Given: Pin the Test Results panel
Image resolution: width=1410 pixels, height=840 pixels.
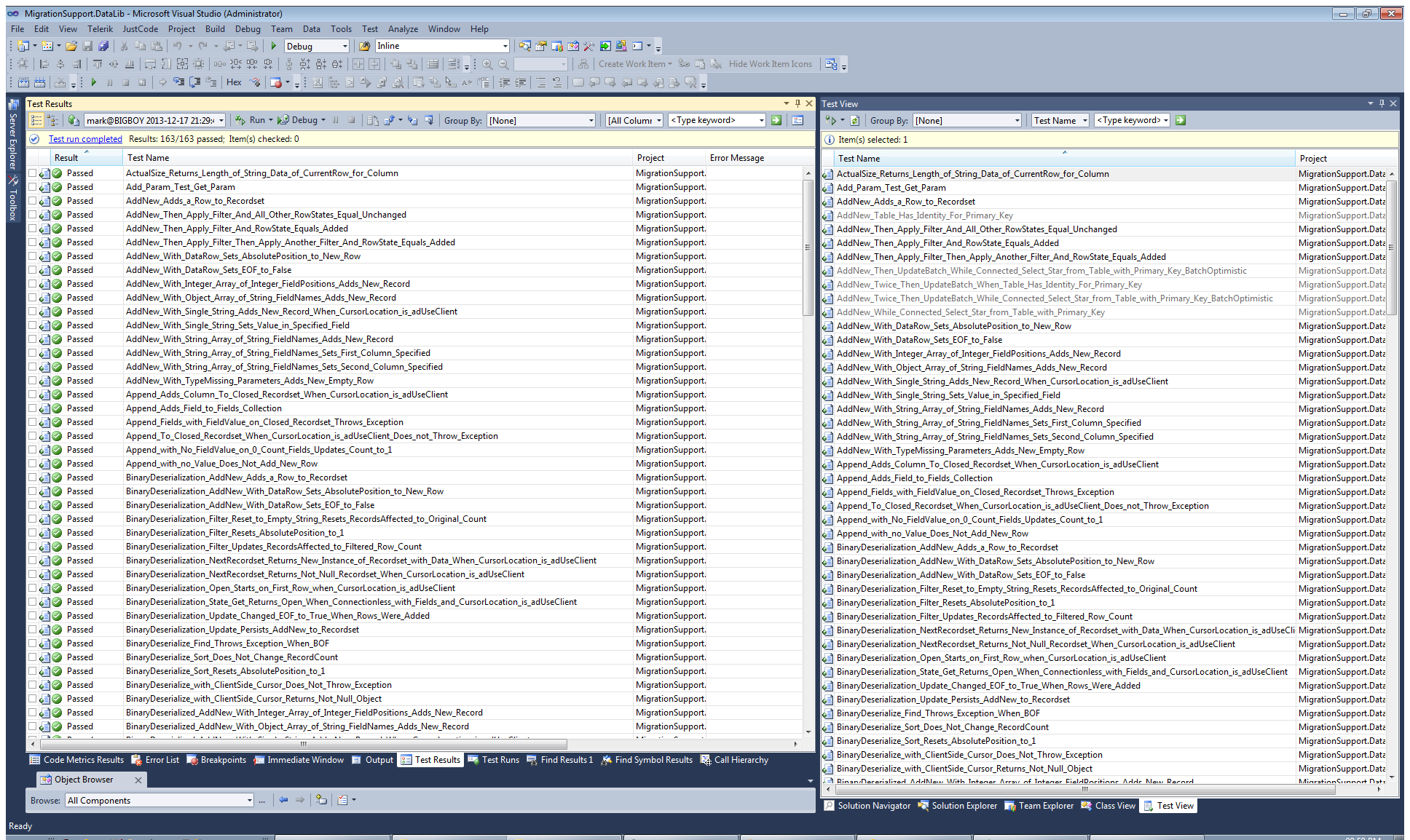Looking at the screenshot, I should click(797, 103).
